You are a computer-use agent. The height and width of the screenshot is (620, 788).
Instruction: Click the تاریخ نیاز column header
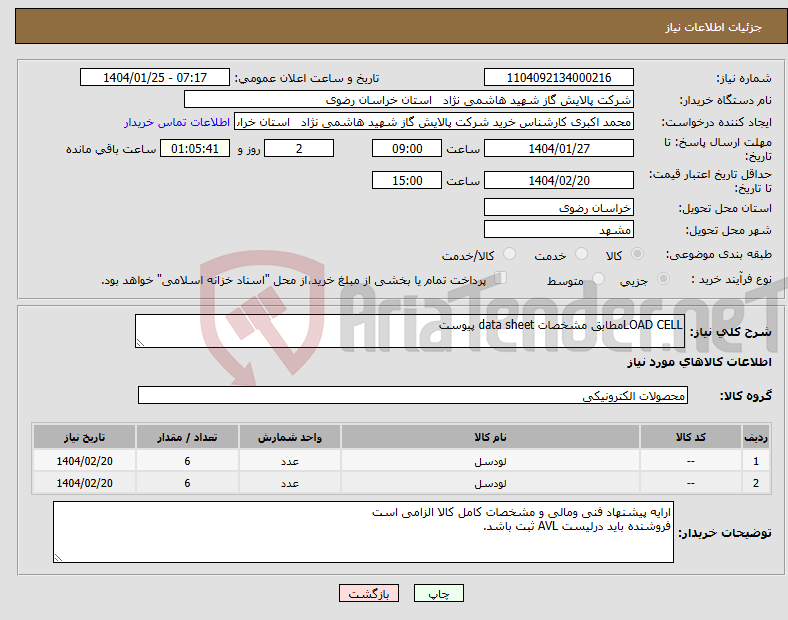[84, 437]
